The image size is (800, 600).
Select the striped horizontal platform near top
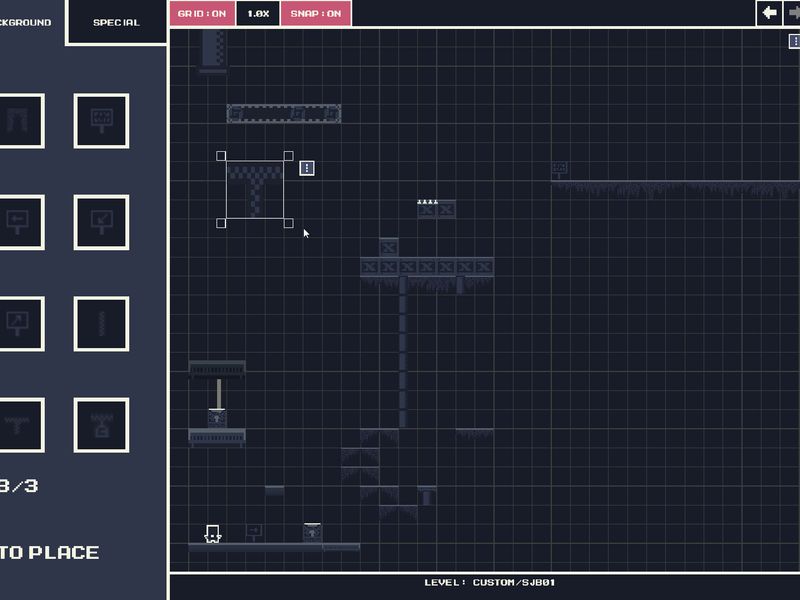284,113
